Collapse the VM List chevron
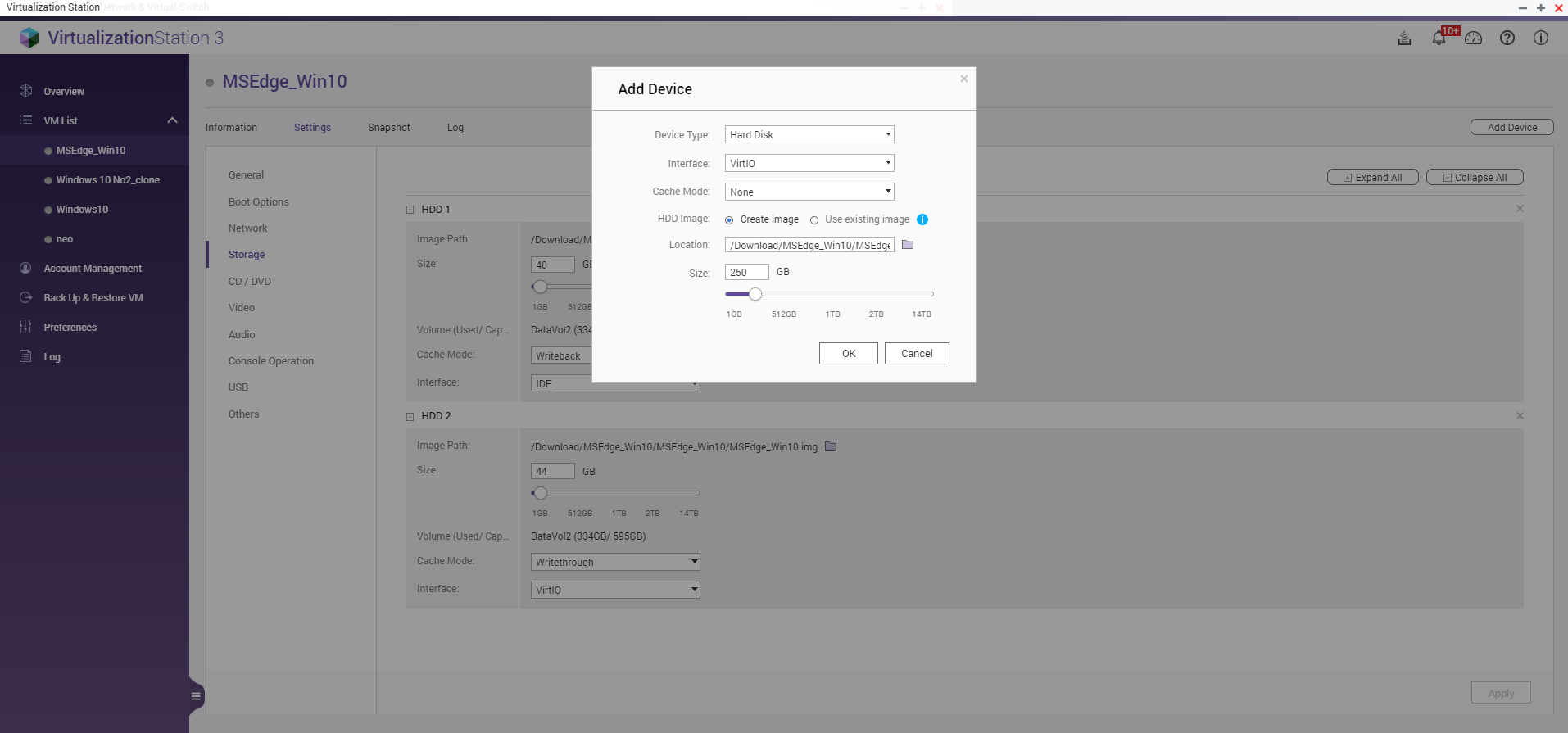 (x=172, y=120)
